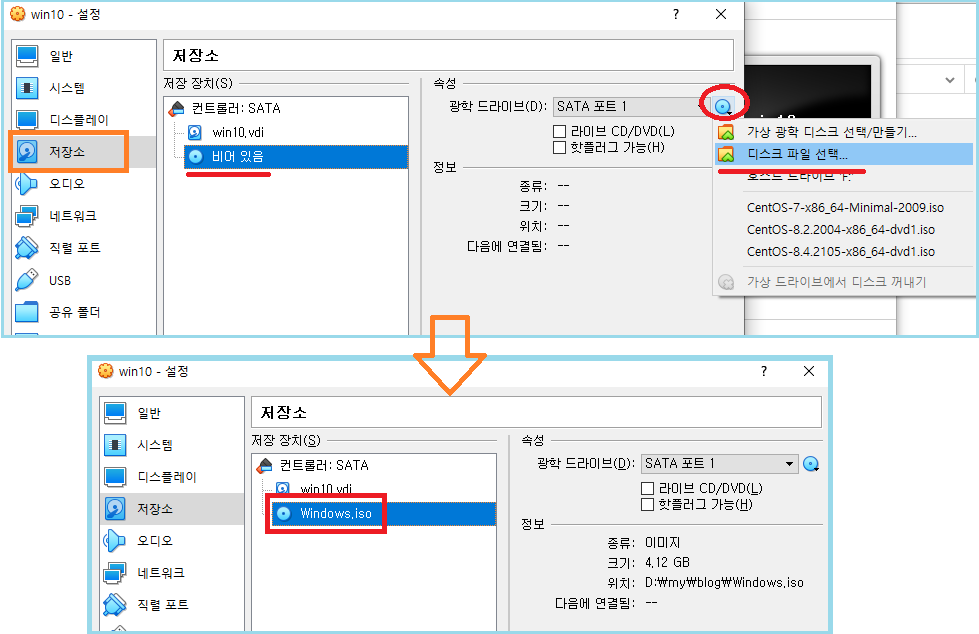979x634 pixels.
Task: Open SATA 포트 1 dropdown in the upper dialog
Action: pos(631,107)
